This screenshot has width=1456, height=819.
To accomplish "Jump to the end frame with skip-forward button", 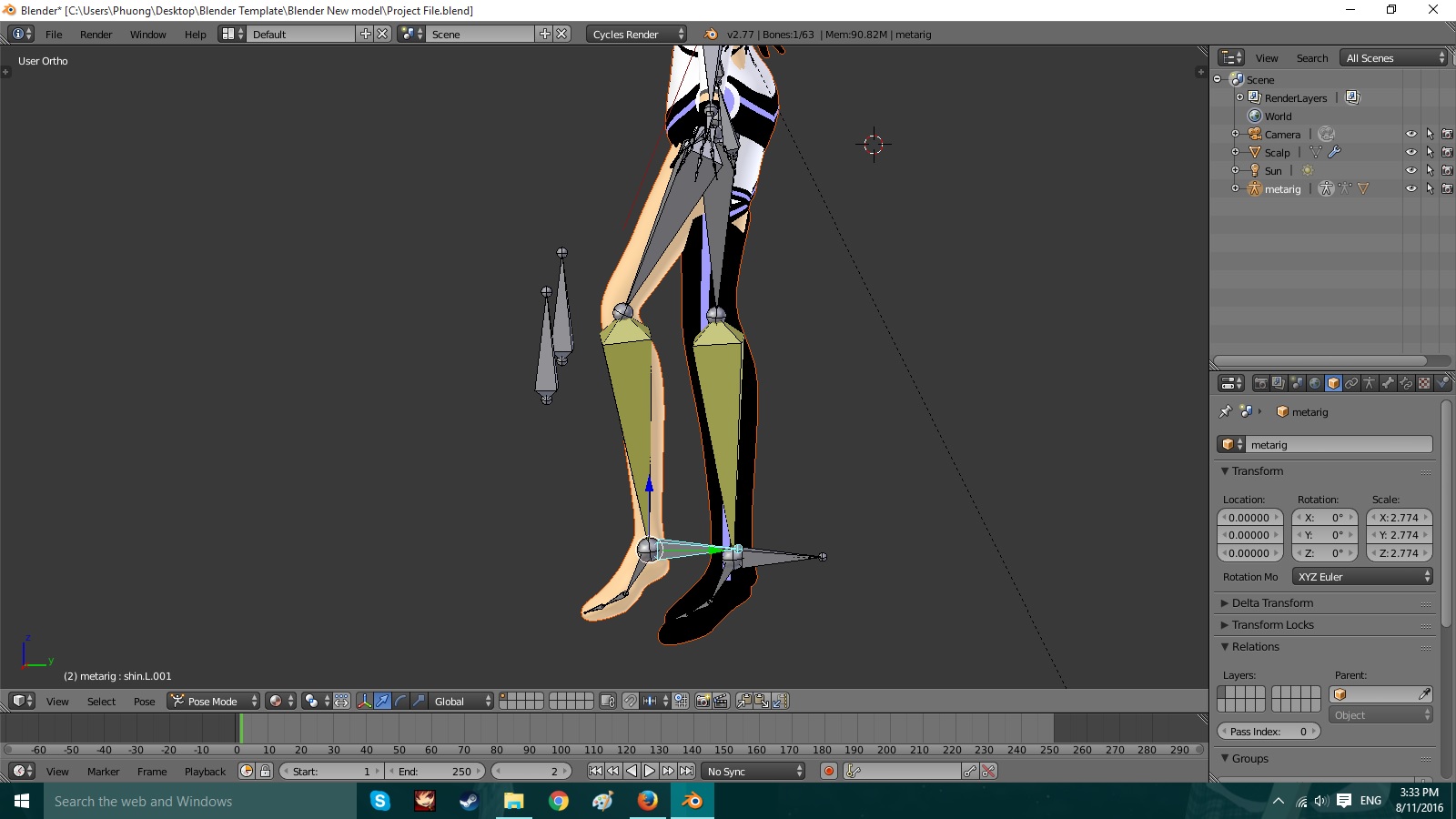I will pyautogui.click(x=686, y=771).
